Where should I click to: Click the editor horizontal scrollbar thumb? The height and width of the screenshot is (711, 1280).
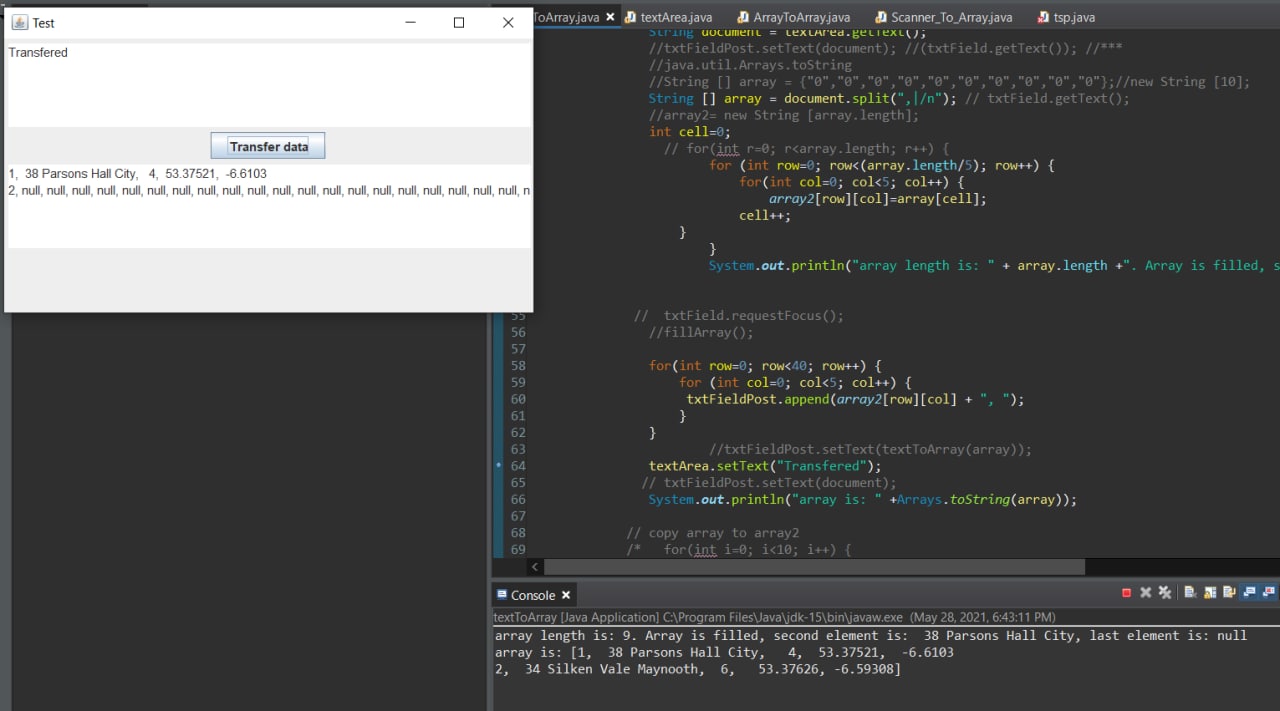pyautogui.click(x=815, y=567)
